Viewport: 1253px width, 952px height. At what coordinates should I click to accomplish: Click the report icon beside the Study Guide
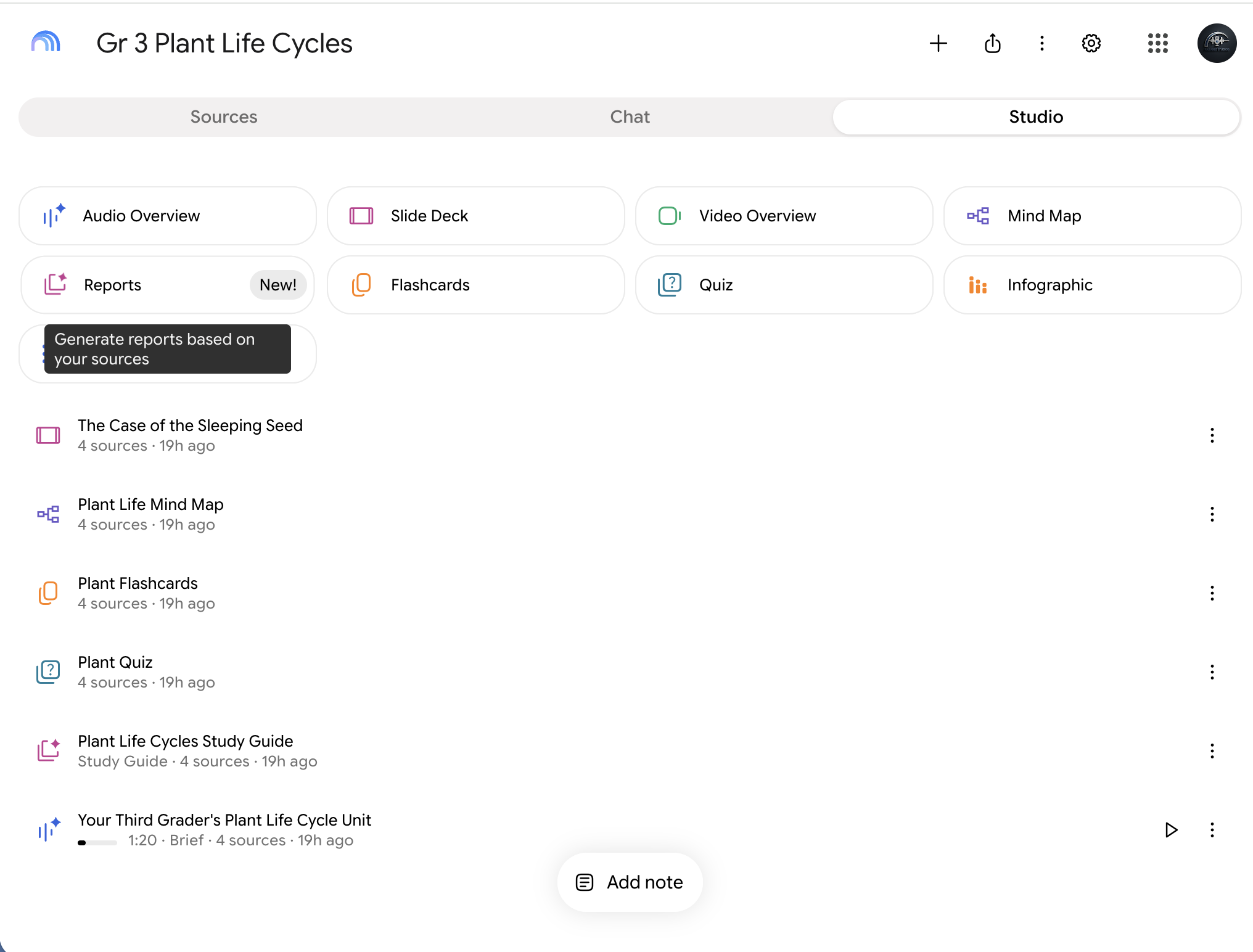pyautogui.click(x=48, y=750)
